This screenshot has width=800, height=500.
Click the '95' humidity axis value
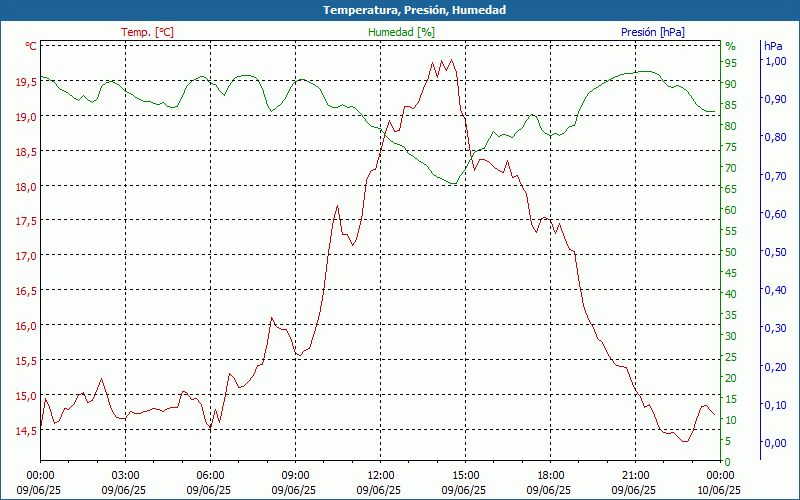click(x=731, y=63)
